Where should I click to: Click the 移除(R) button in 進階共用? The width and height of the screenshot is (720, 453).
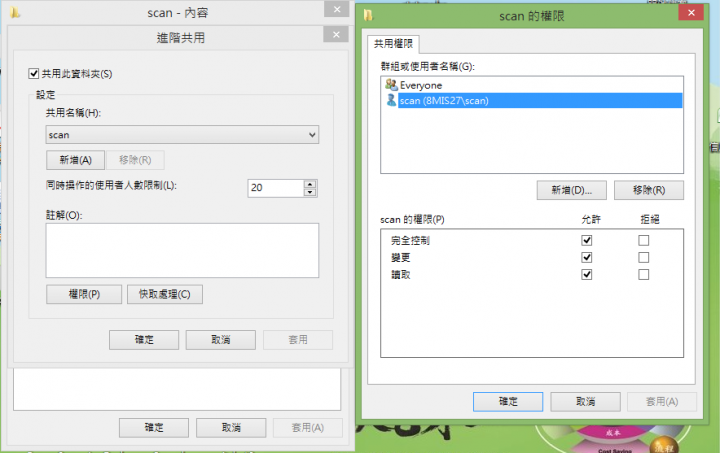click(x=135, y=160)
